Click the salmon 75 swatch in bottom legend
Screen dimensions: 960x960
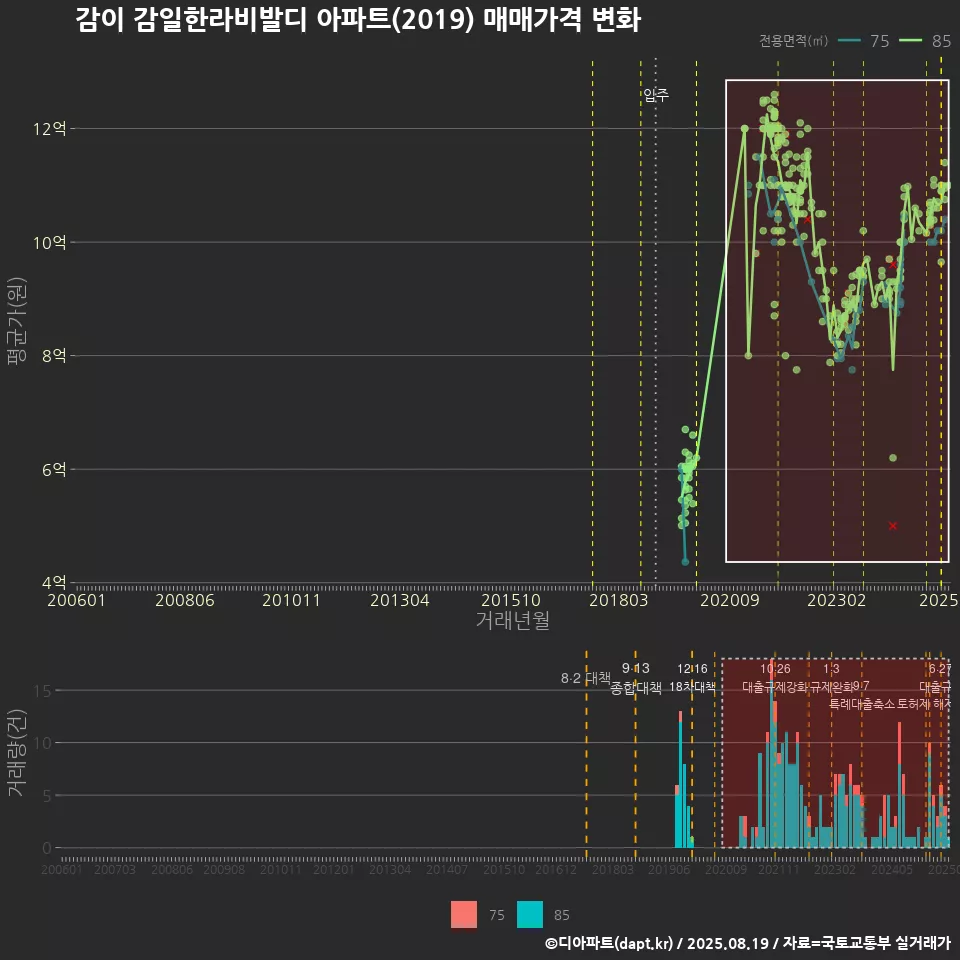(463, 915)
